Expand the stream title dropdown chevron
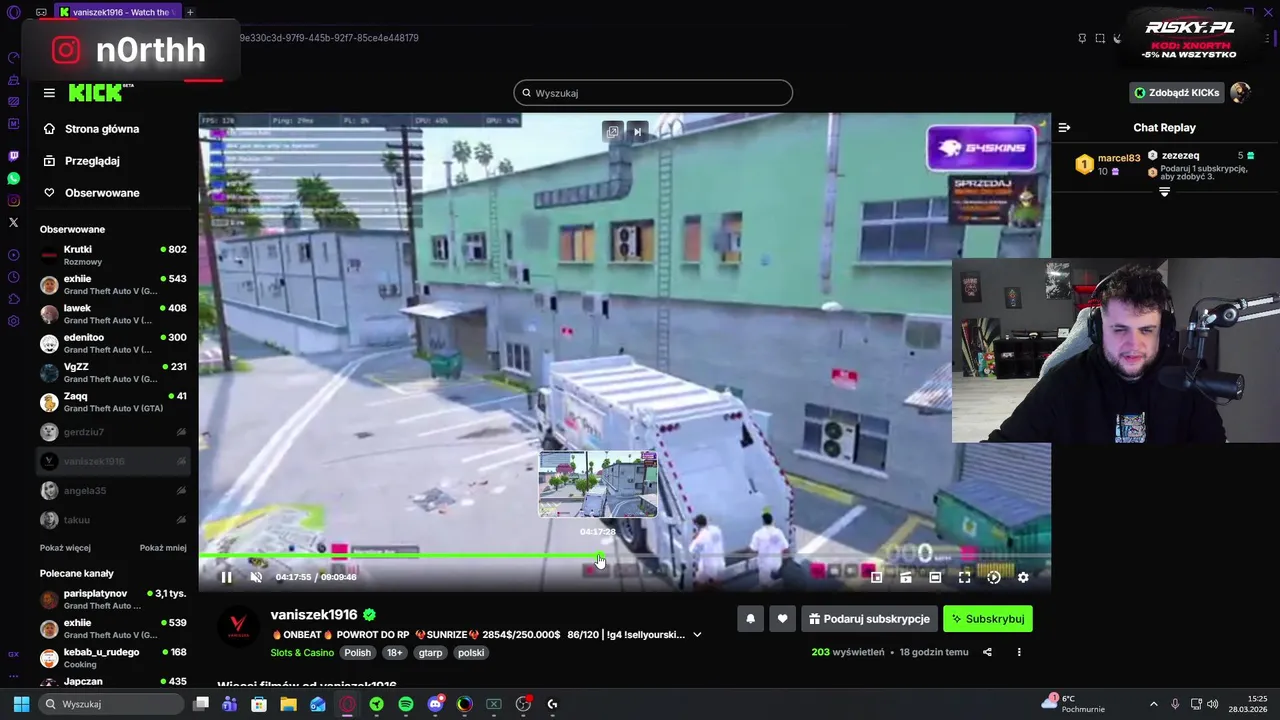This screenshot has width=1280, height=720. (697, 635)
